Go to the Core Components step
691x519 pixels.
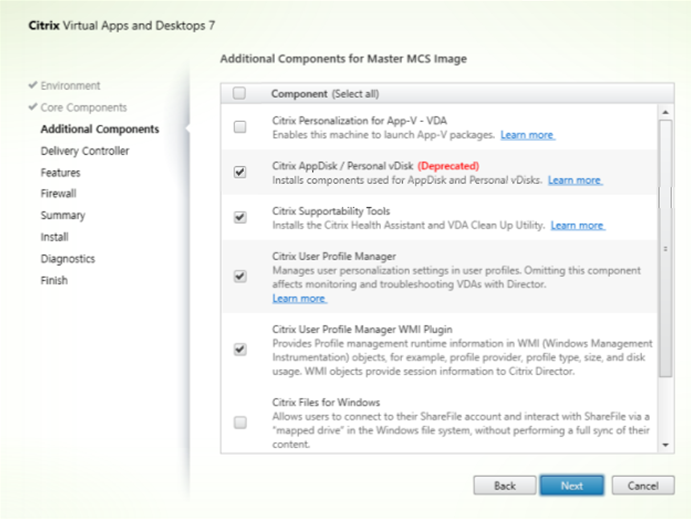84,108
